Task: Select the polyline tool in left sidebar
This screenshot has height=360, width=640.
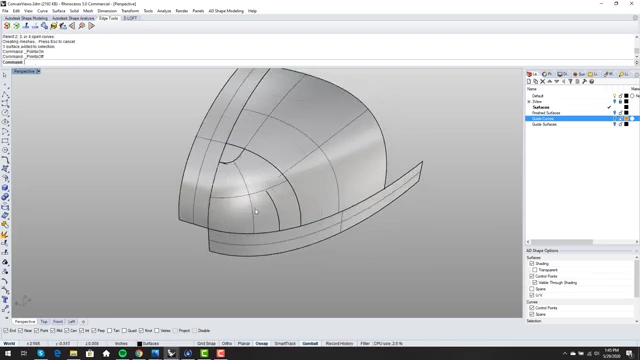Action: point(5,94)
